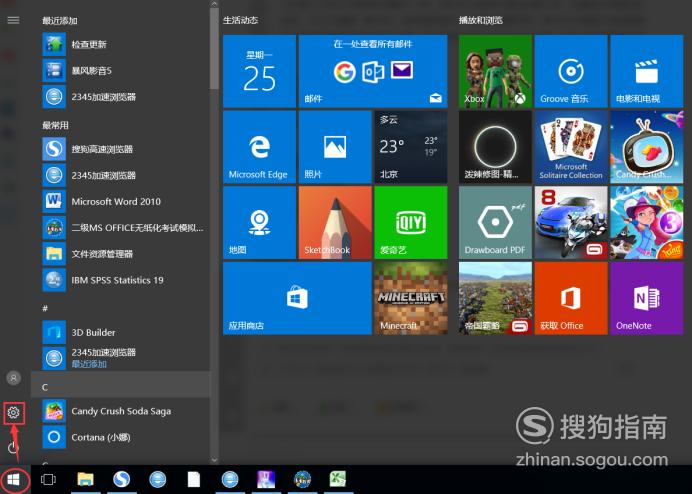The height and width of the screenshot is (494, 692).
Task: Launch IBM SPSS Statistics 19
Action: tap(120, 280)
